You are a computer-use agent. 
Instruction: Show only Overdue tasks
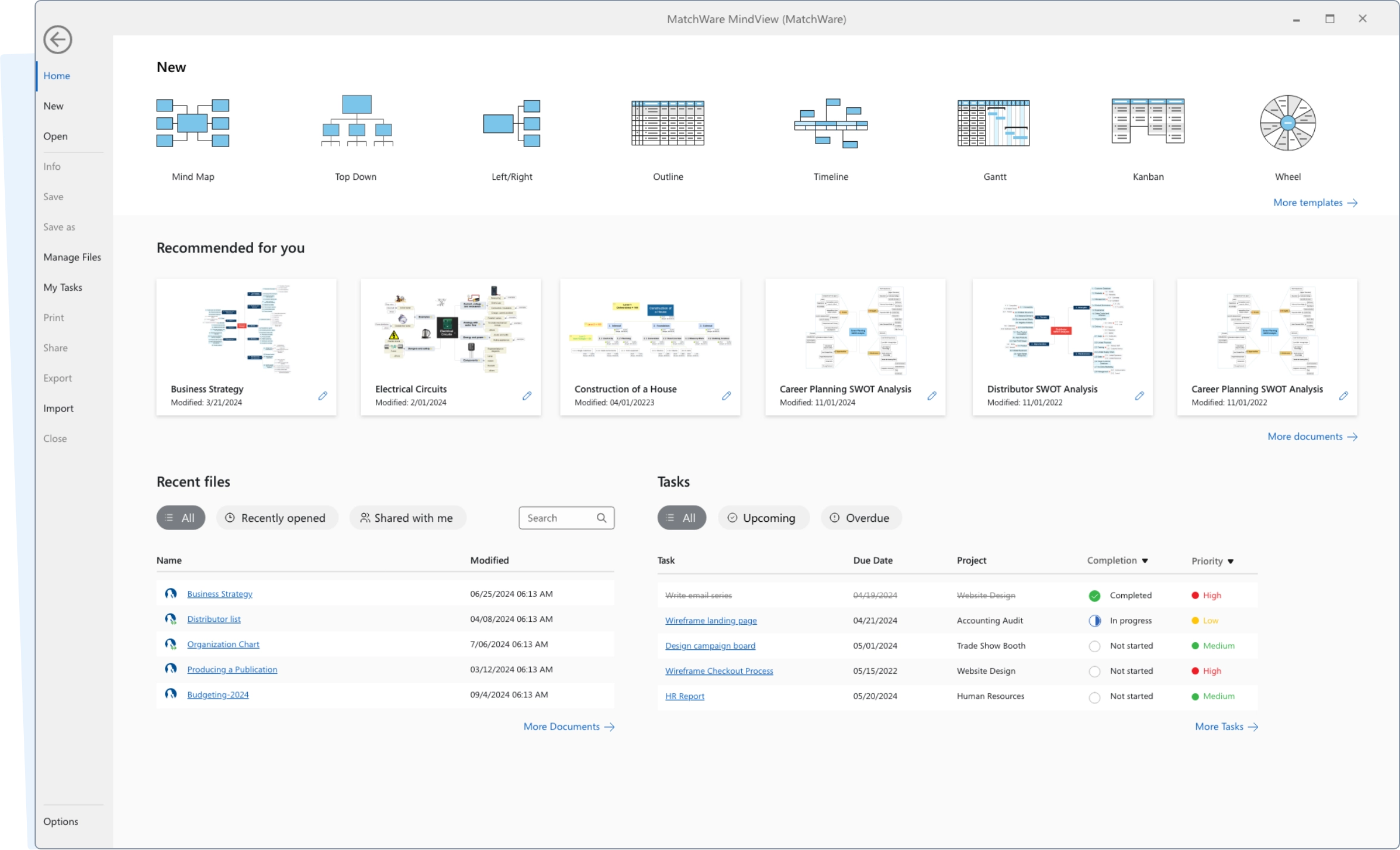861,518
